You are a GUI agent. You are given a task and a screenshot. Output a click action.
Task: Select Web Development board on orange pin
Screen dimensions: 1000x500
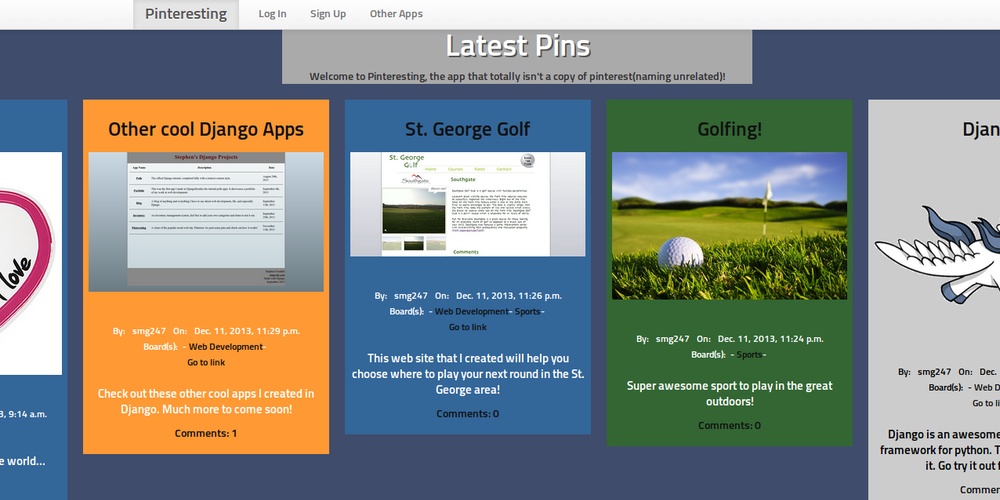(226, 347)
